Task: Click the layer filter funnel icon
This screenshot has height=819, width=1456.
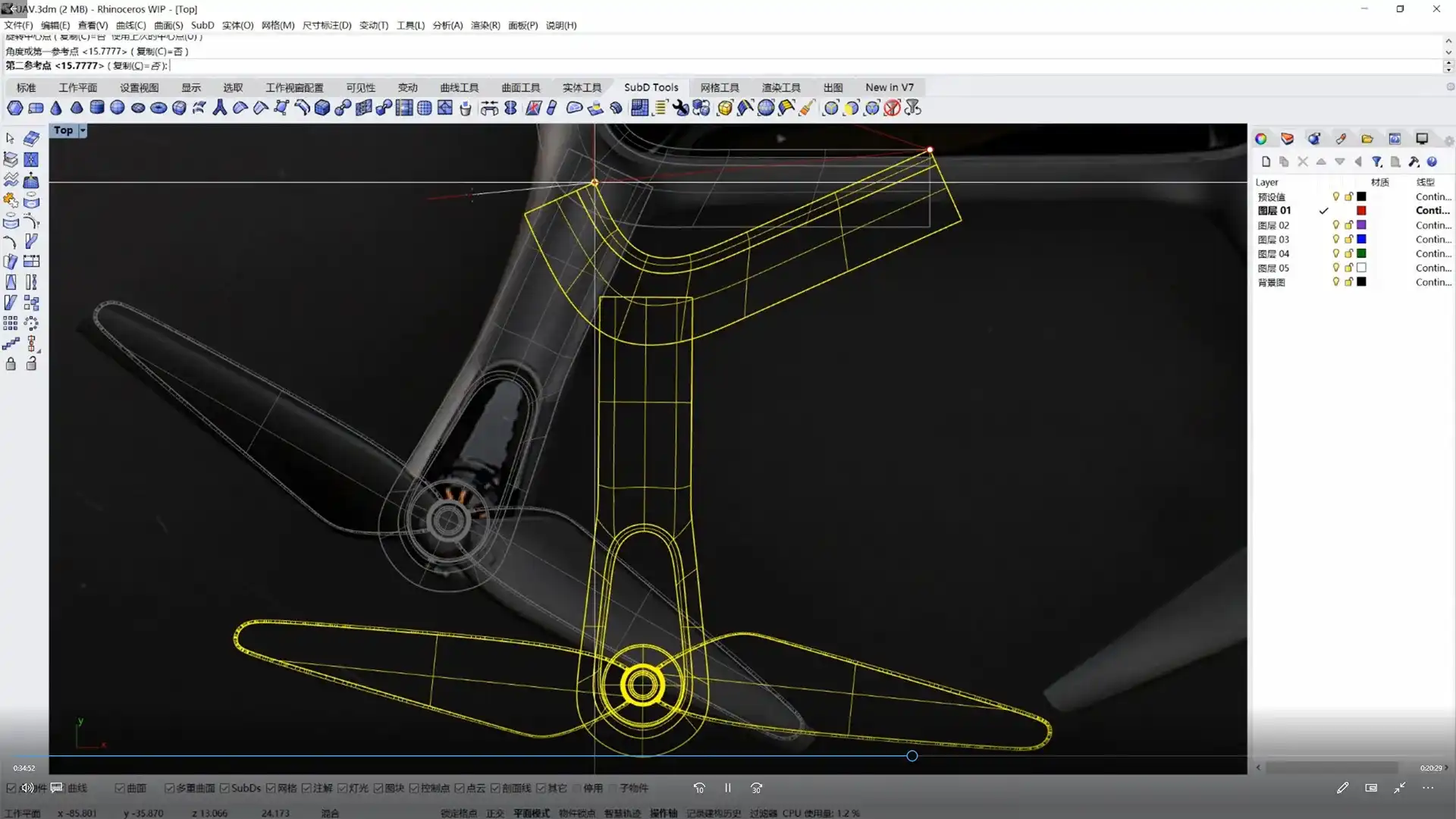Action: [1376, 162]
